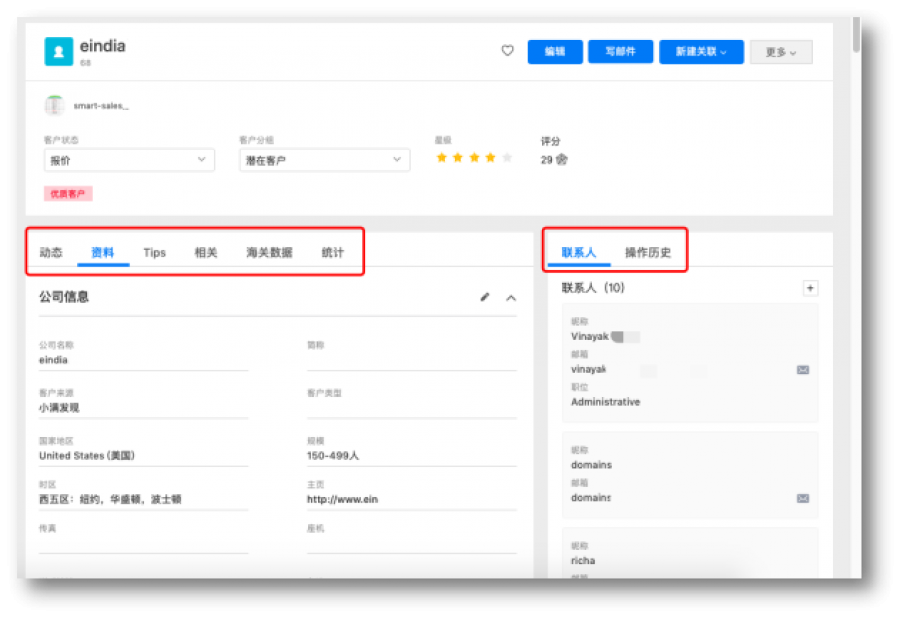Click the eindia customer avatar icon

pyautogui.click(x=59, y=52)
